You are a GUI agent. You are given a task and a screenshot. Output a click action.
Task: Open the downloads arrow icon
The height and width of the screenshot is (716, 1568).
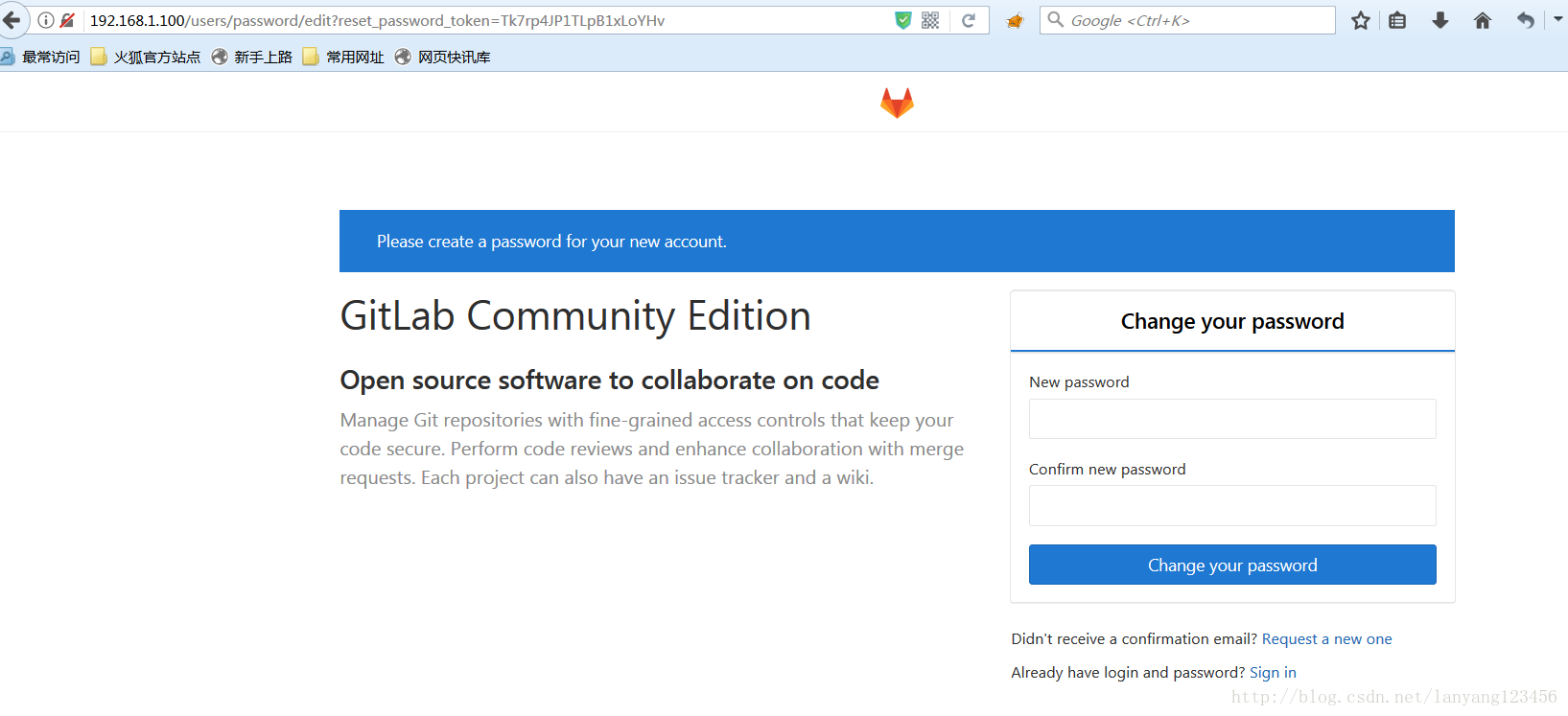[x=1440, y=20]
